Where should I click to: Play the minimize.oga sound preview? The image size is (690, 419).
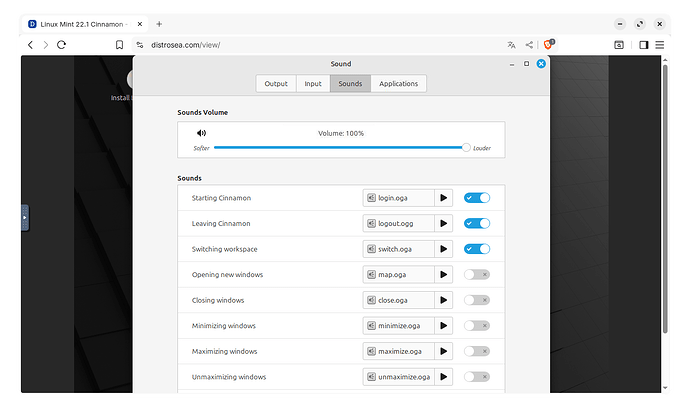(444, 326)
